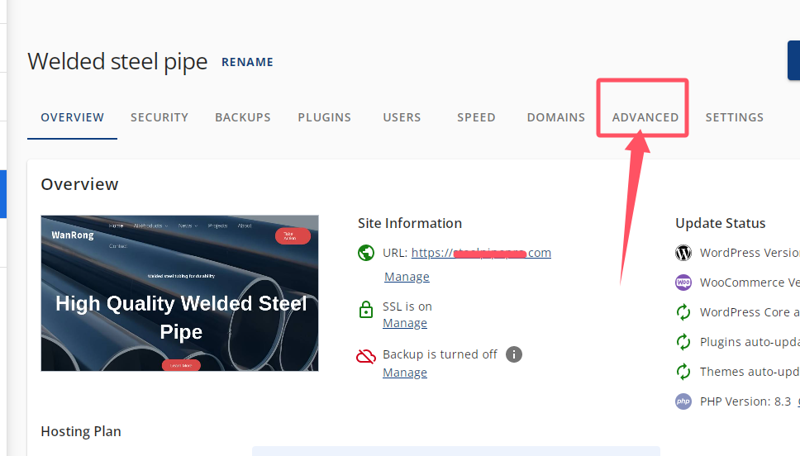Click the Themes auto-update refresh icon
The height and width of the screenshot is (456, 800).
tap(683, 372)
